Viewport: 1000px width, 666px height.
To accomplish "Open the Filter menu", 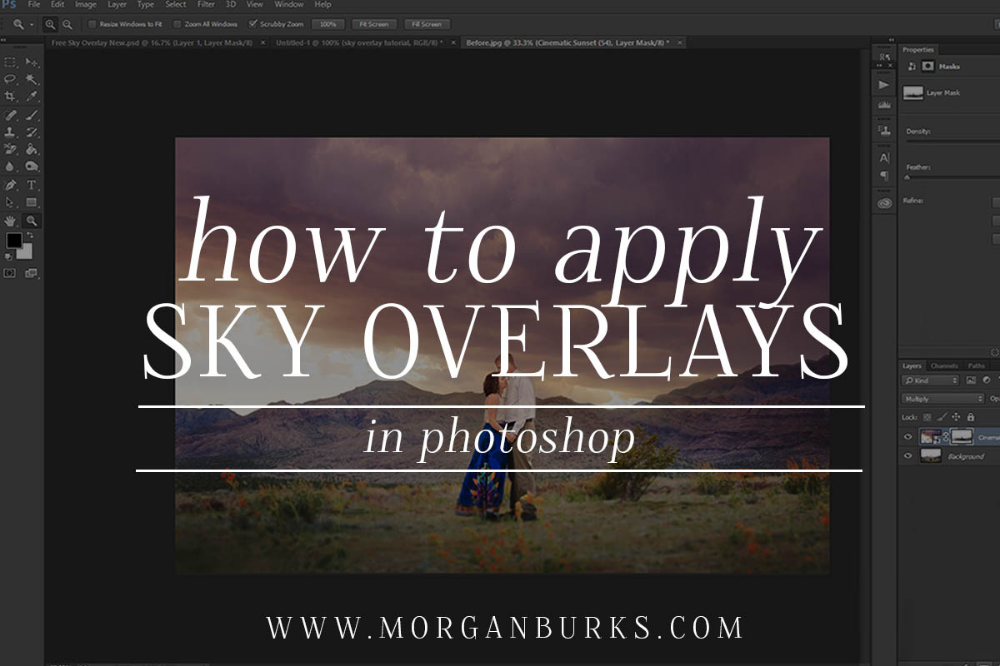I will [x=206, y=4].
